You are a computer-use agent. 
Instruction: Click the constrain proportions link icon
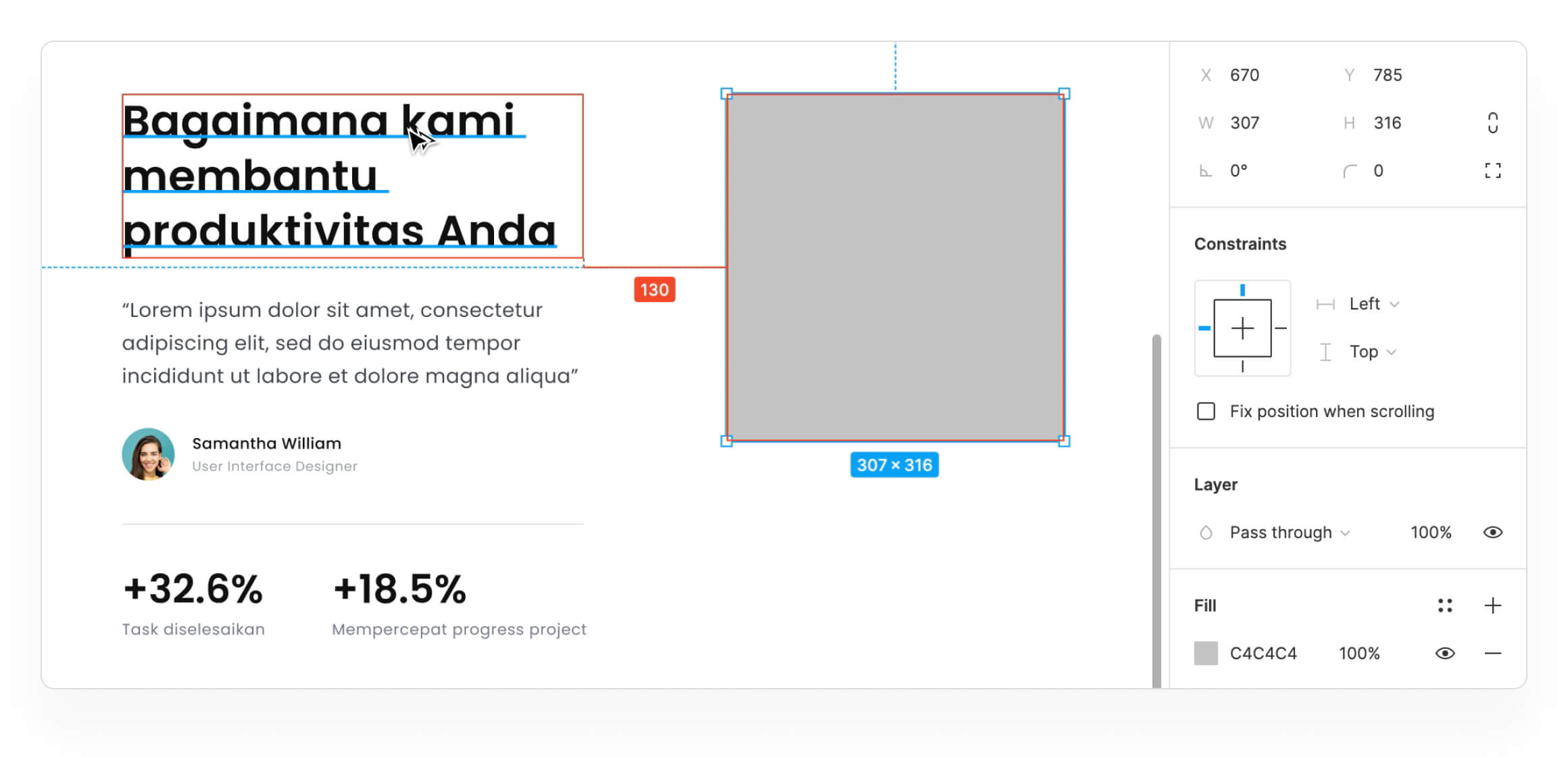point(1492,123)
